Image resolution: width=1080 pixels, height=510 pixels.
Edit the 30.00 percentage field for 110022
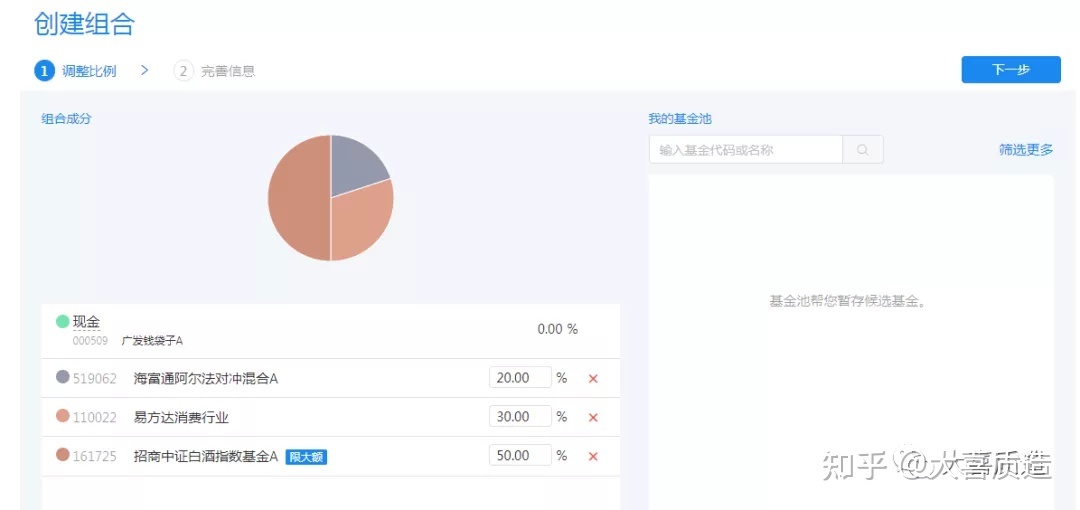(520, 417)
